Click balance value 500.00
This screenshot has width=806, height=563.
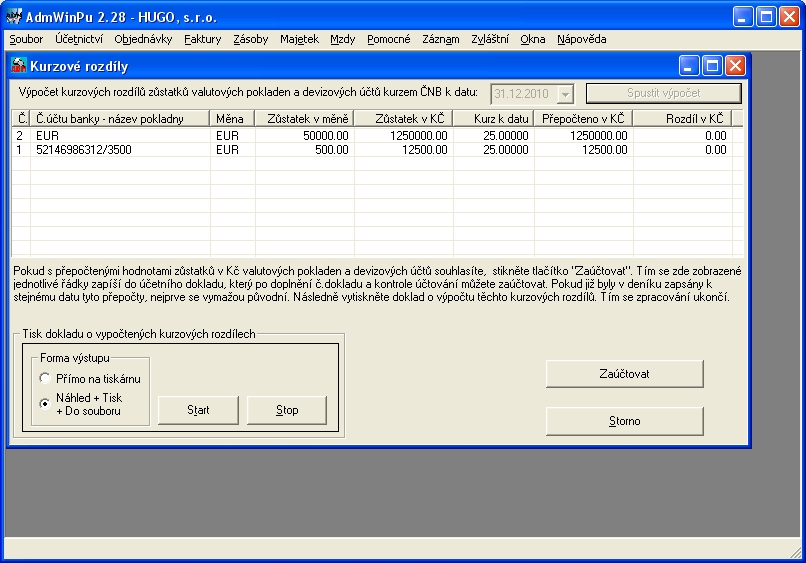click(304, 150)
